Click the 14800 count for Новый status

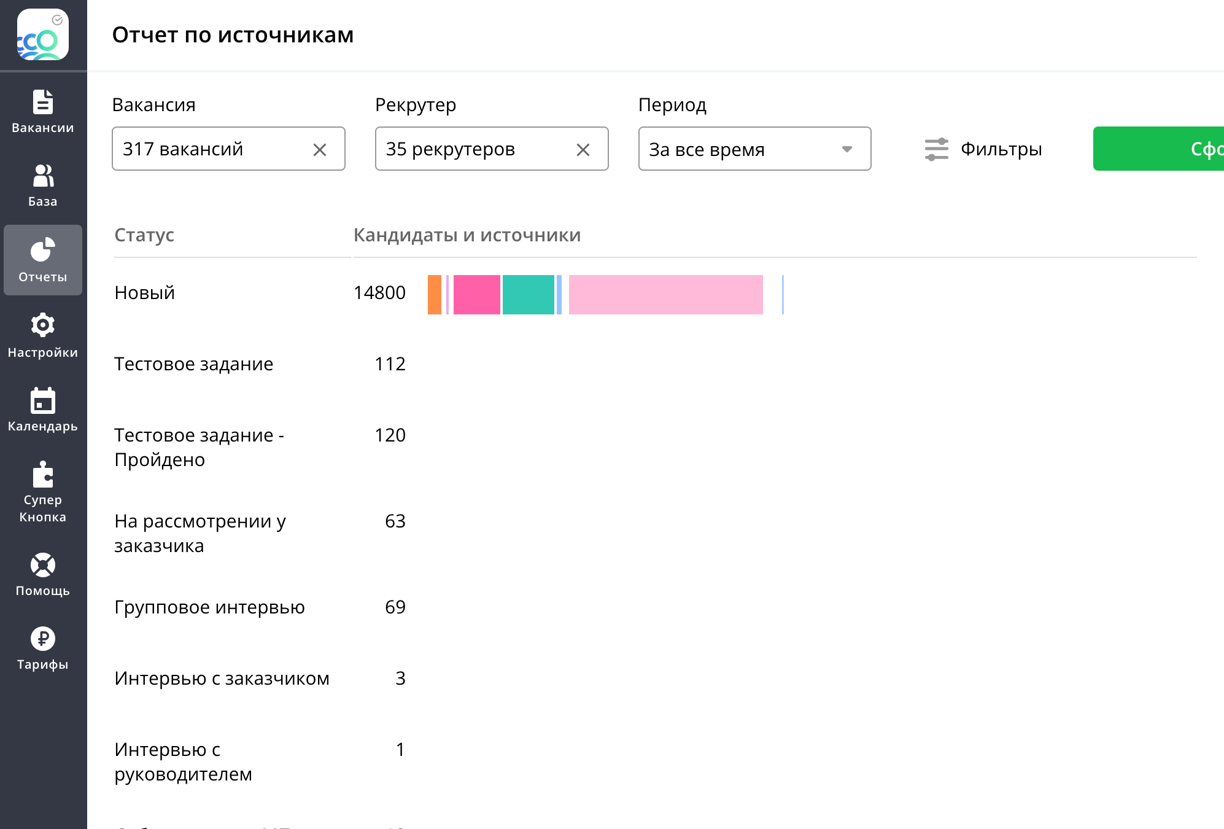380,293
